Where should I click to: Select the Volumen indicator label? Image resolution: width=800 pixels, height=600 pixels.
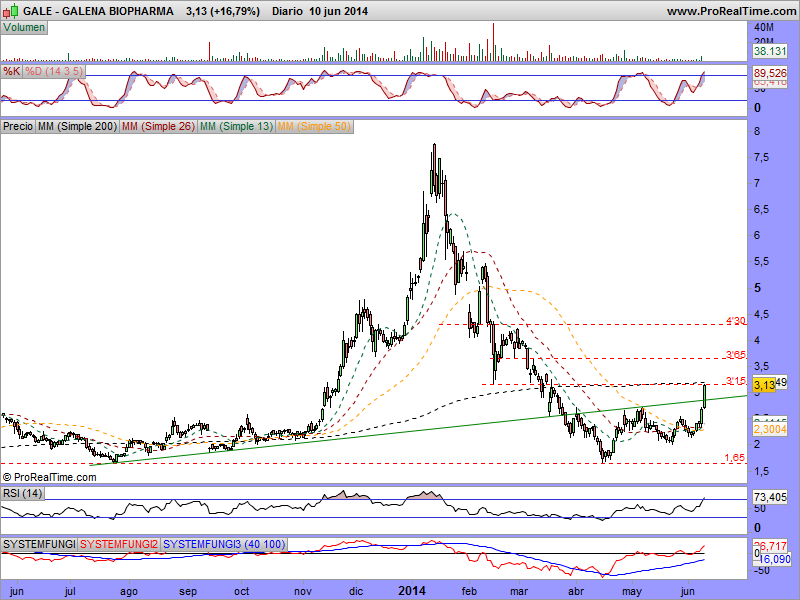pyautogui.click(x=24, y=28)
